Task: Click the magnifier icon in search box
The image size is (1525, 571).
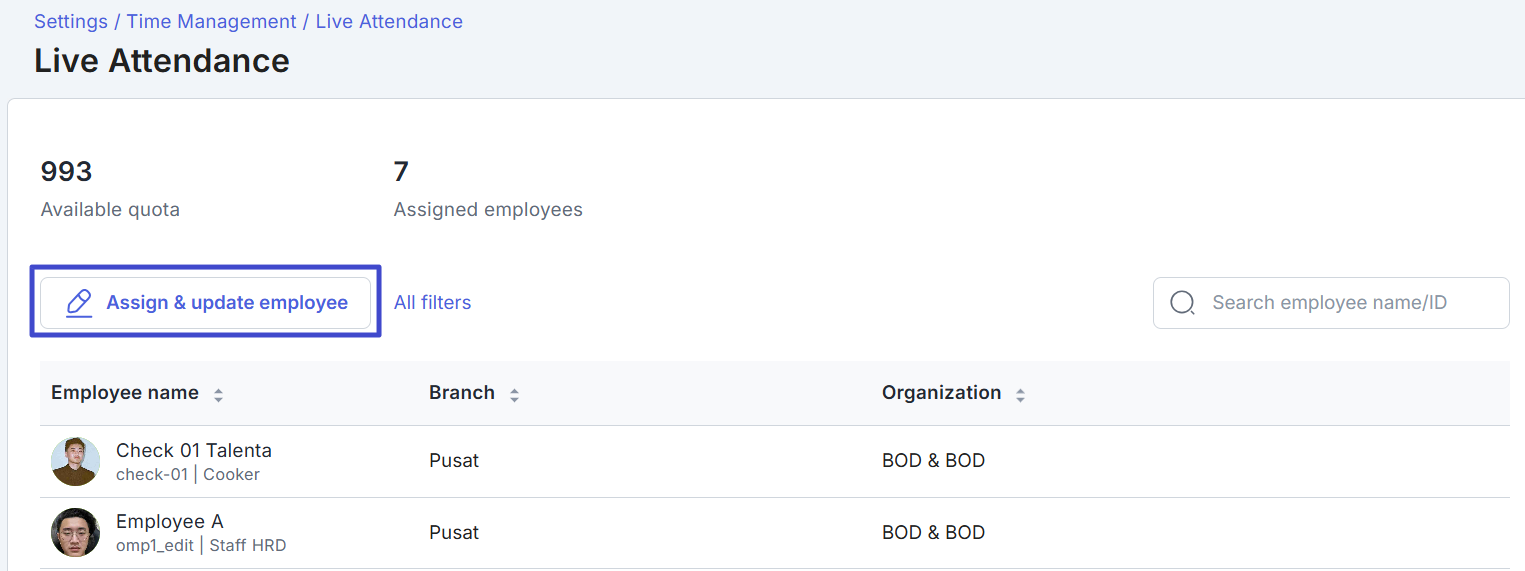Action: (1182, 303)
